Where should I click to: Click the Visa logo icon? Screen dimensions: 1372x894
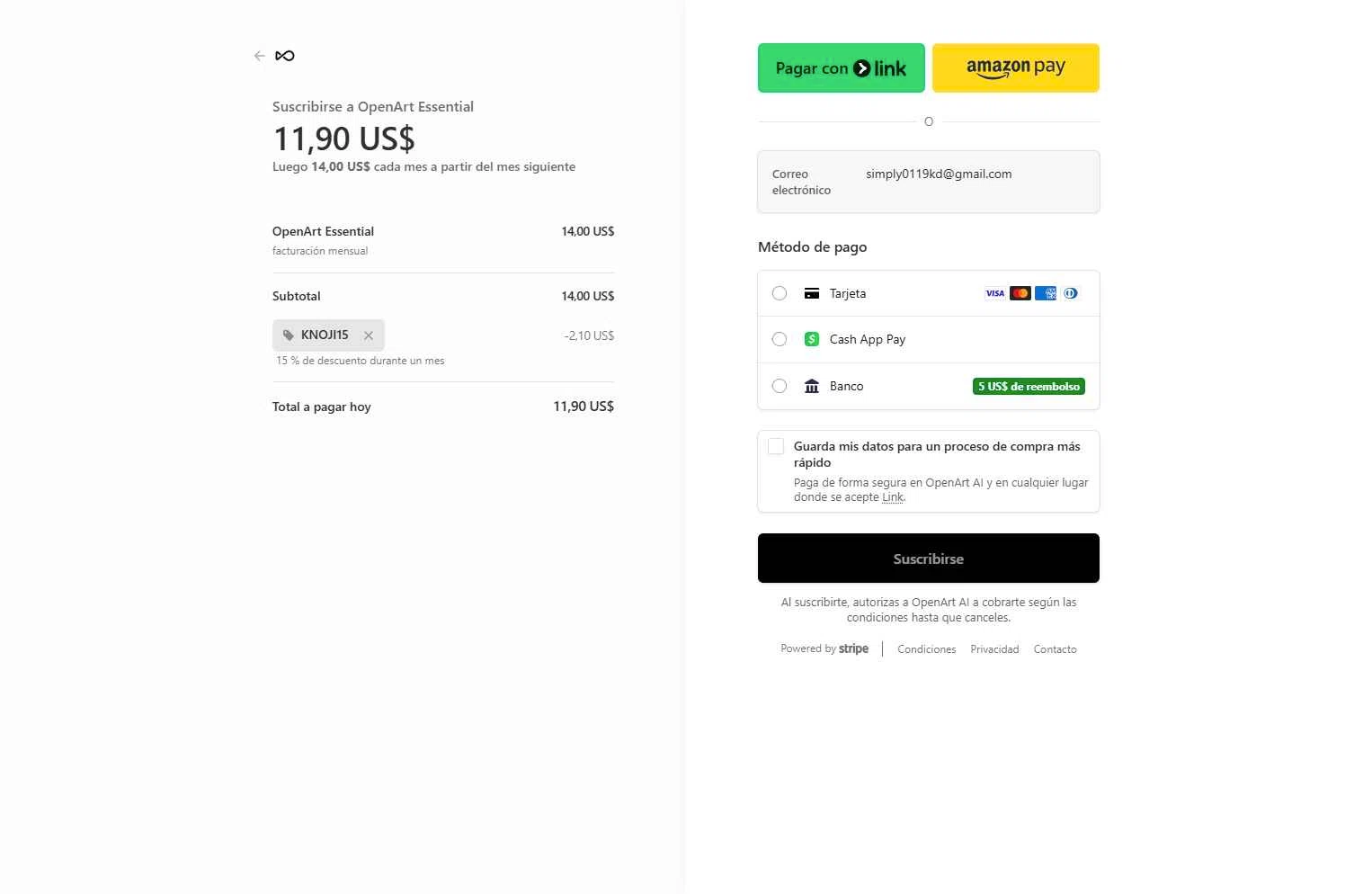click(x=995, y=293)
